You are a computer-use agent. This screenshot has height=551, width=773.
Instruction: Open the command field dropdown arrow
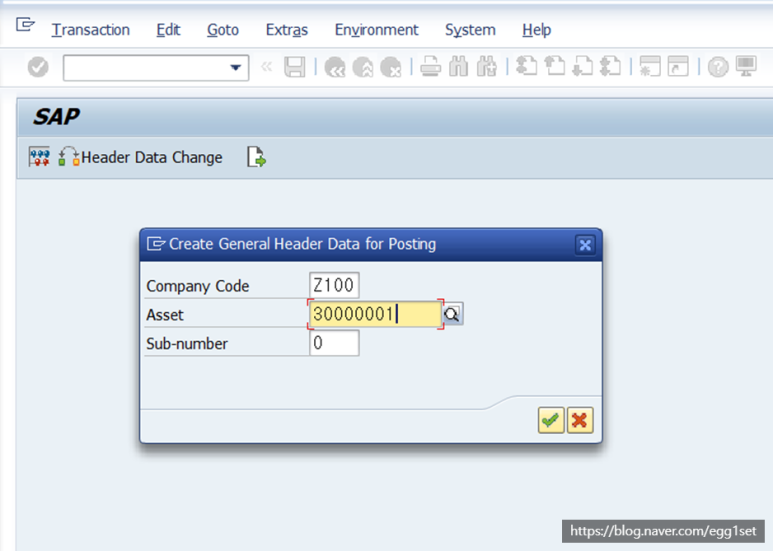236,68
